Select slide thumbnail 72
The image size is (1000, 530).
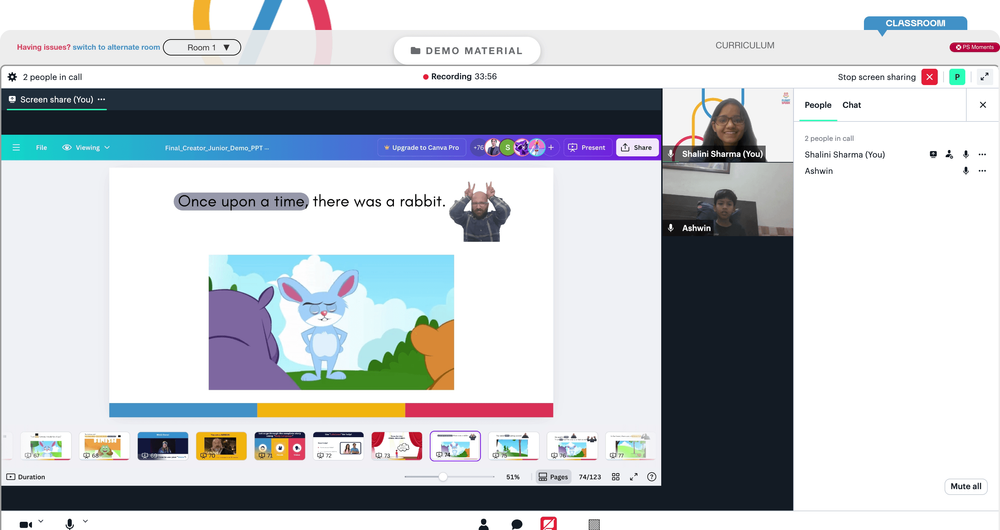pyautogui.click(x=338, y=446)
